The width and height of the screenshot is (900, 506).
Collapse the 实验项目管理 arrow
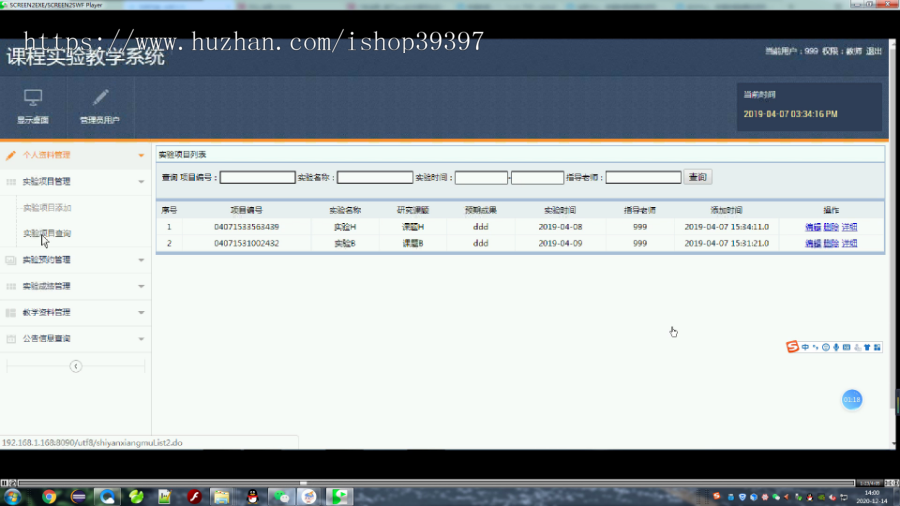point(141,182)
